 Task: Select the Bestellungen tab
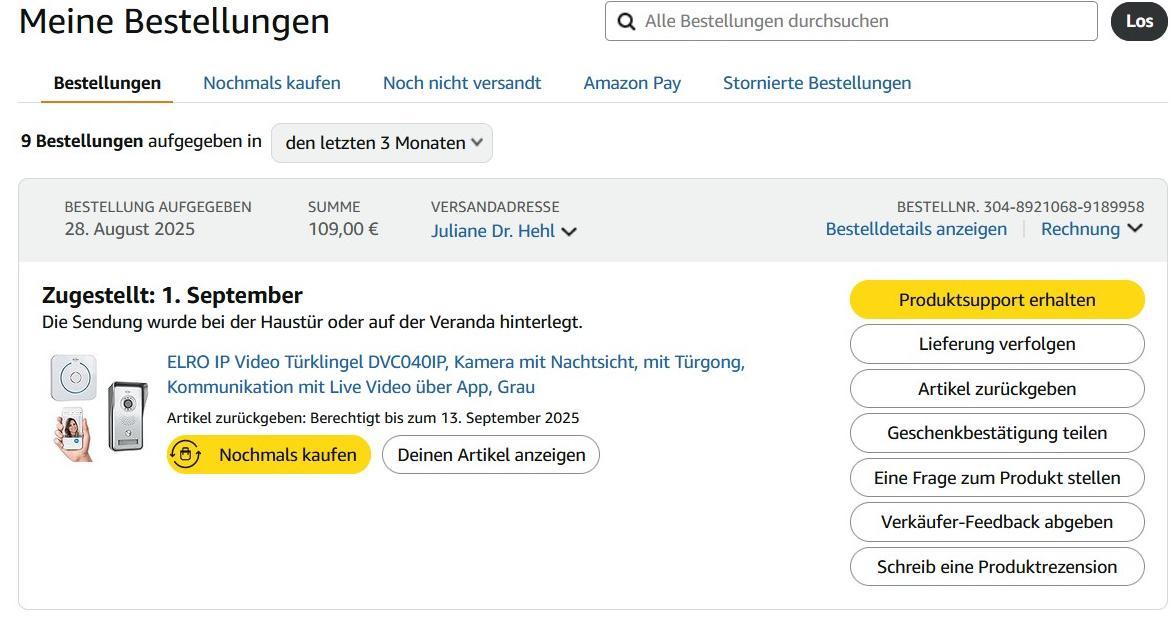[107, 83]
